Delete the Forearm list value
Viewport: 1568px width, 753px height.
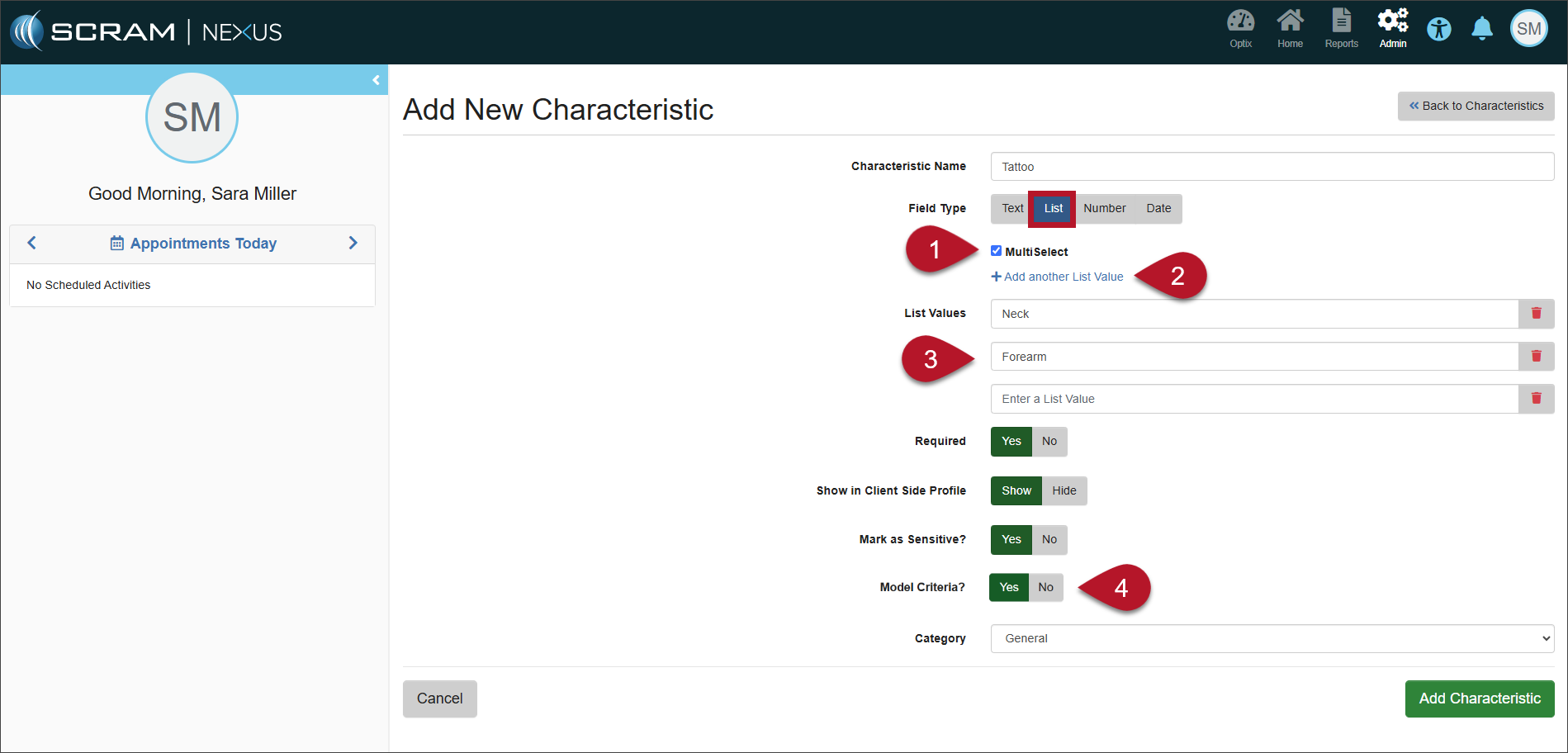[1536, 357]
